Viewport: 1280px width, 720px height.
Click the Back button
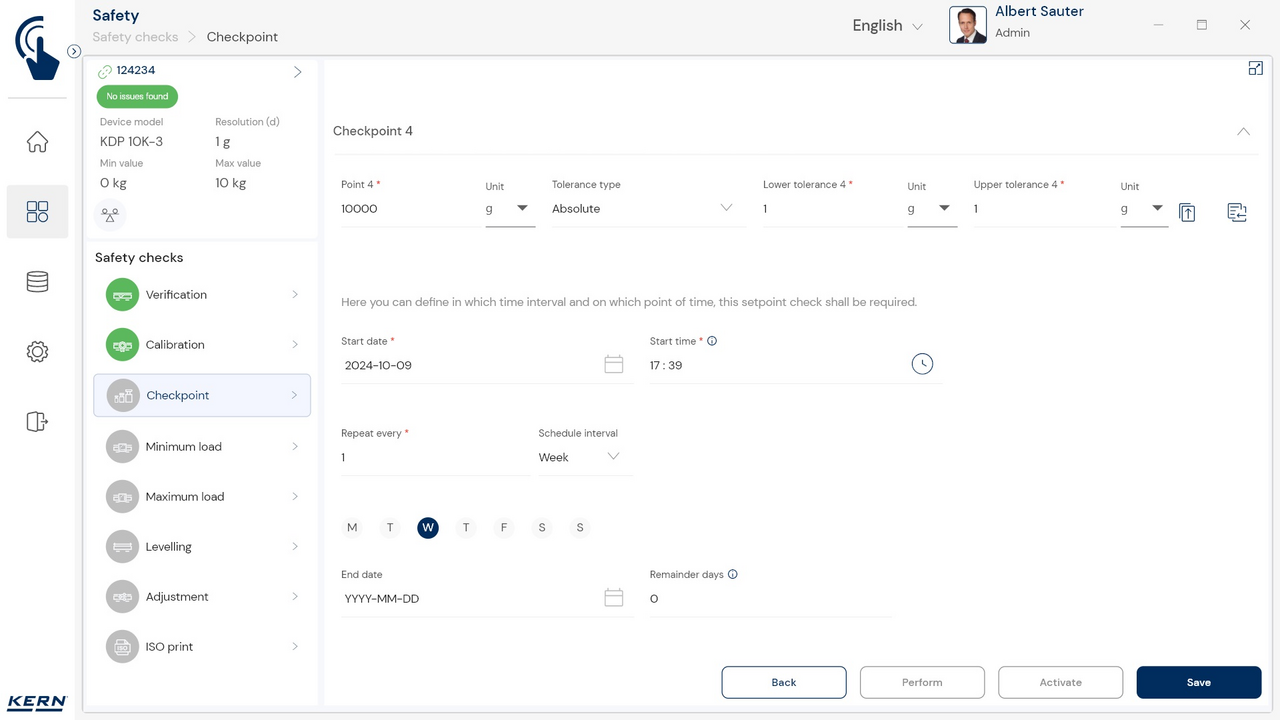(x=784, y=682)
